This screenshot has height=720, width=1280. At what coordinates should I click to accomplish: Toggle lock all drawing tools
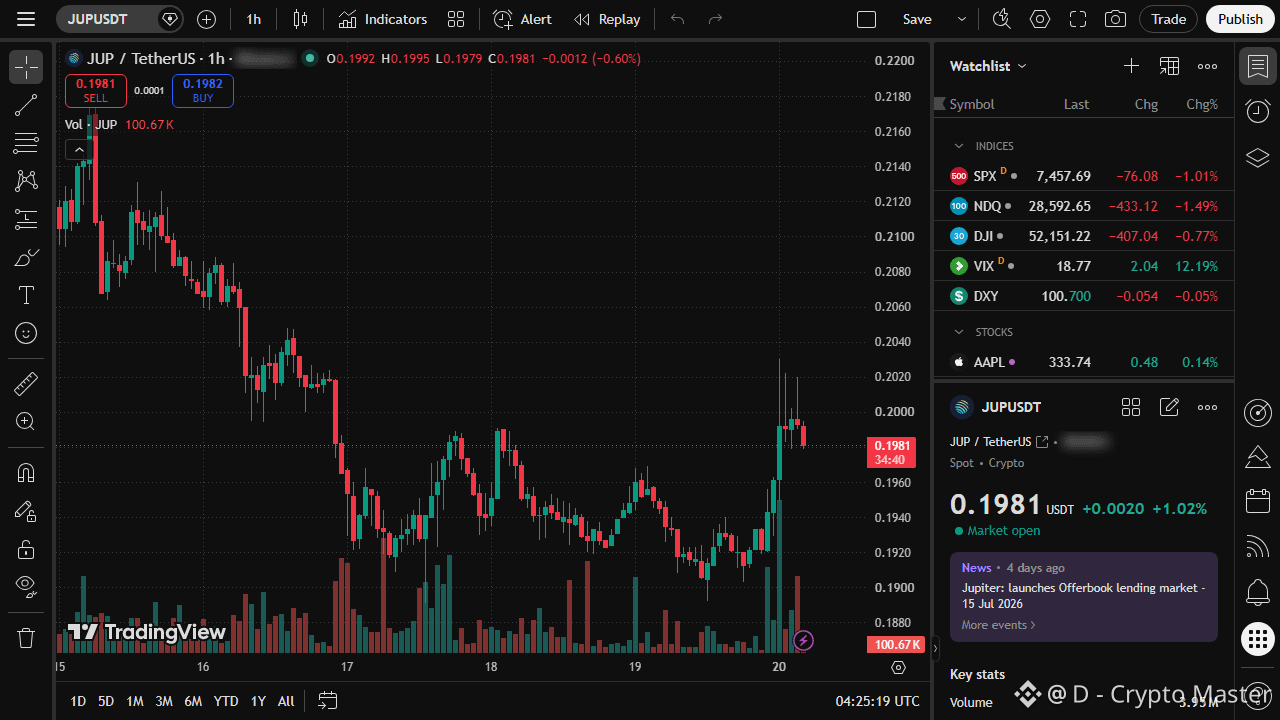[26, 549]
